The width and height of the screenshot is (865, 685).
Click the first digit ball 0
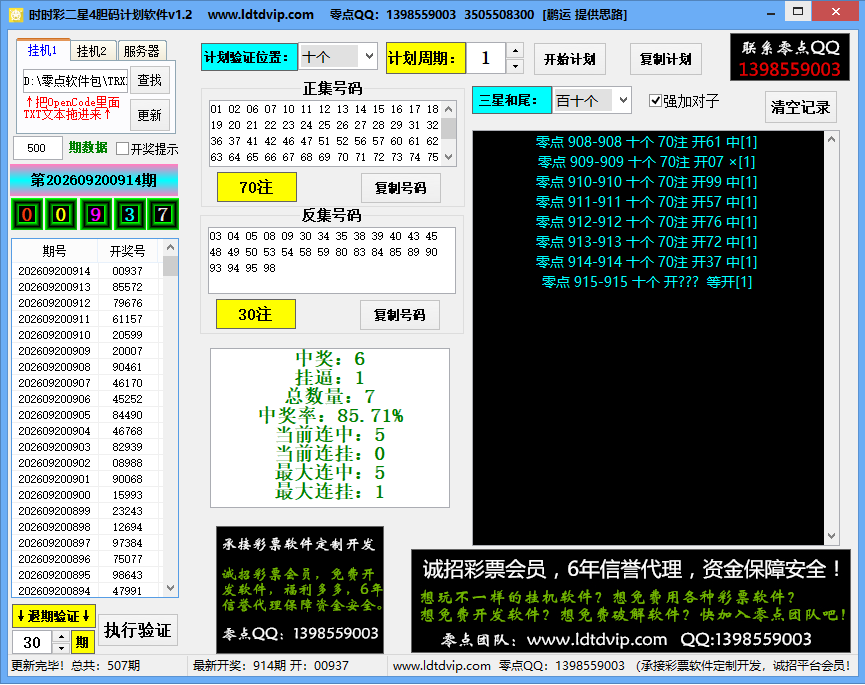[27, 214]
